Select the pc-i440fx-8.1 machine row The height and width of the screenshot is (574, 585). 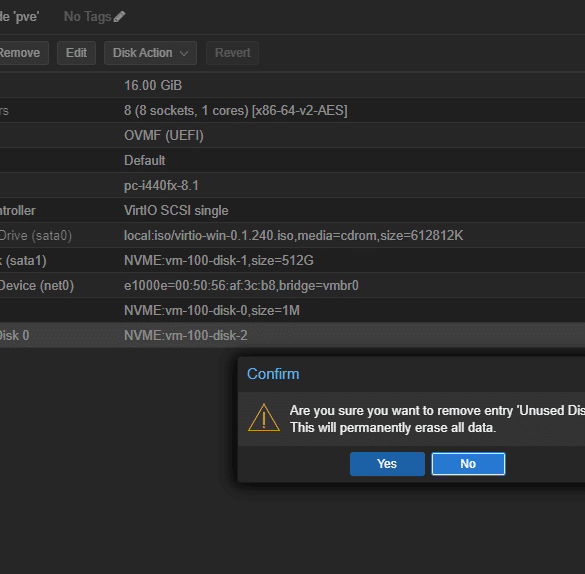point(292,185)
